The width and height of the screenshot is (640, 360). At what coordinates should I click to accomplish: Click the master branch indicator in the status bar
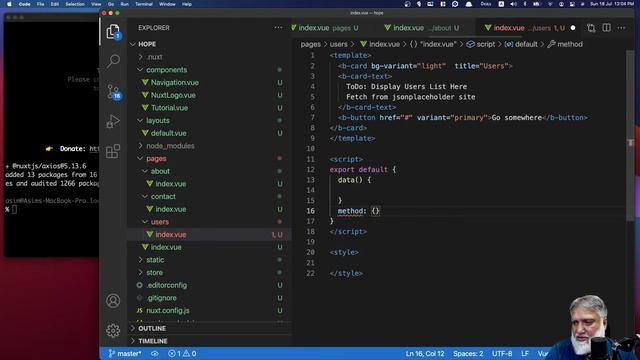click(124, 353)
